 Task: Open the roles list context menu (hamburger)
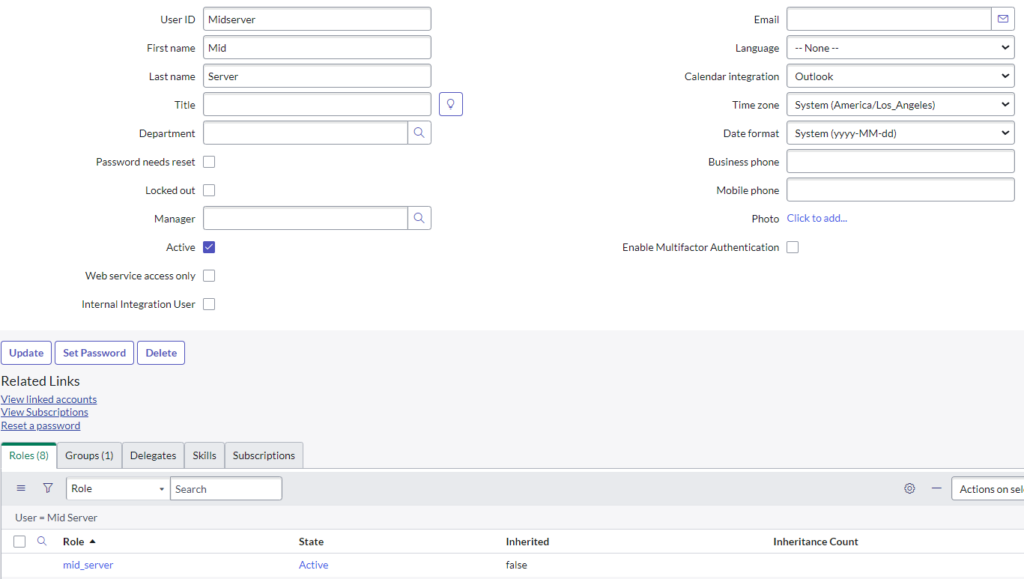pos(21,488)
